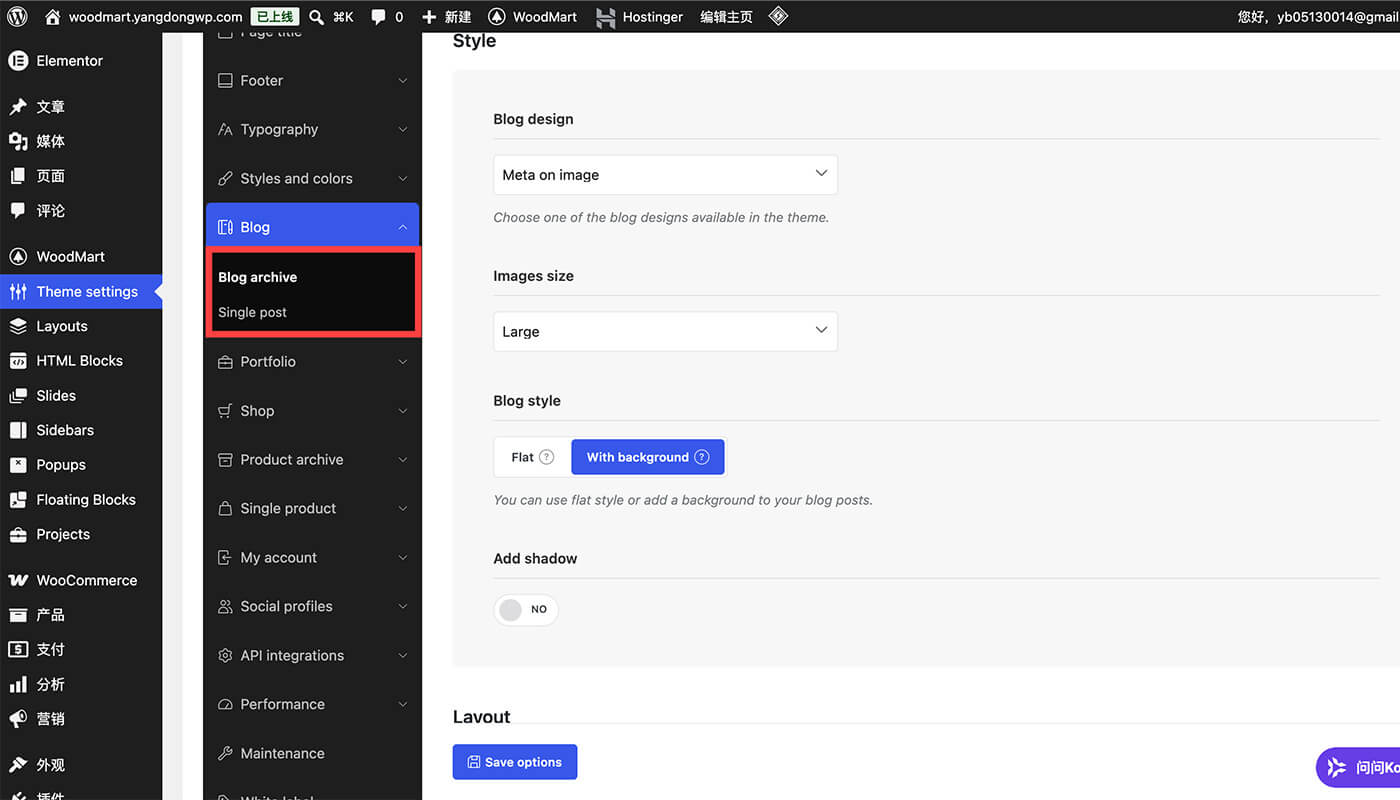Click the analytics bar chart icon for 分析
1400x800 pixels.
(x=18, y=685)
